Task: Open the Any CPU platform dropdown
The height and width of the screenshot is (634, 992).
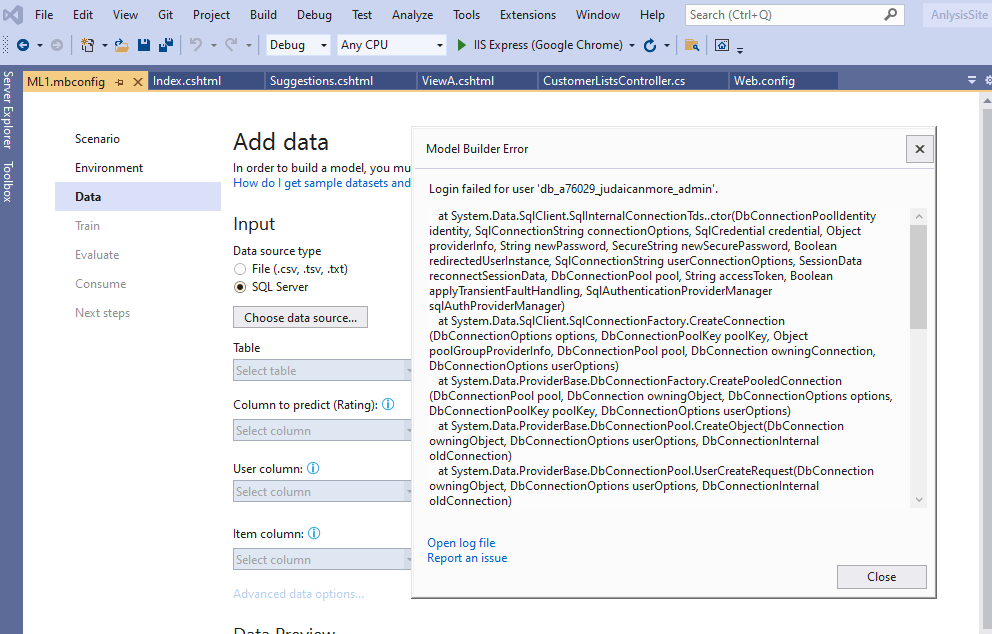Action: click(390, 45)
